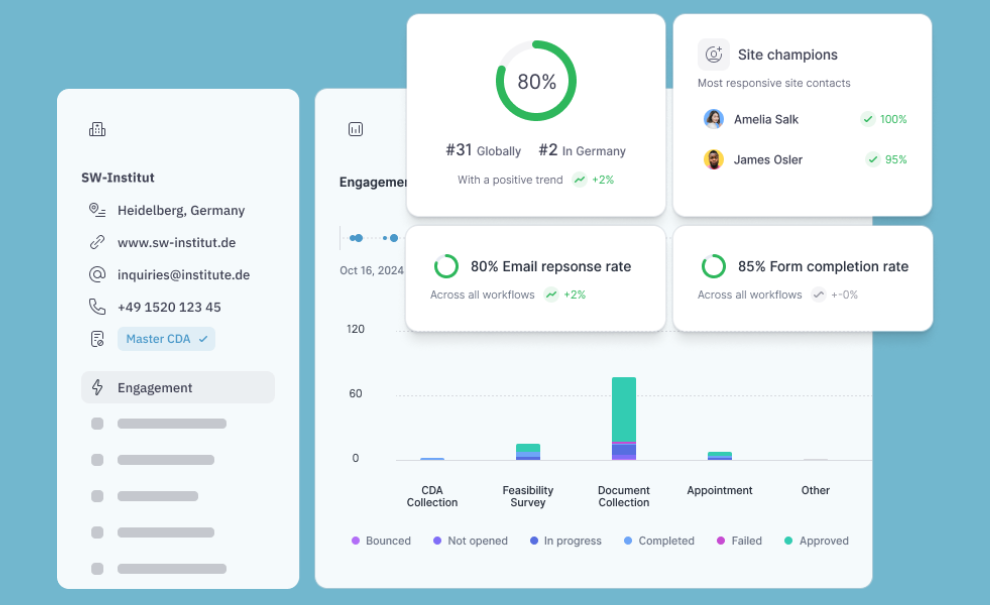
Task: Click the Document Collection stacked bar
Action: point(624,418)
